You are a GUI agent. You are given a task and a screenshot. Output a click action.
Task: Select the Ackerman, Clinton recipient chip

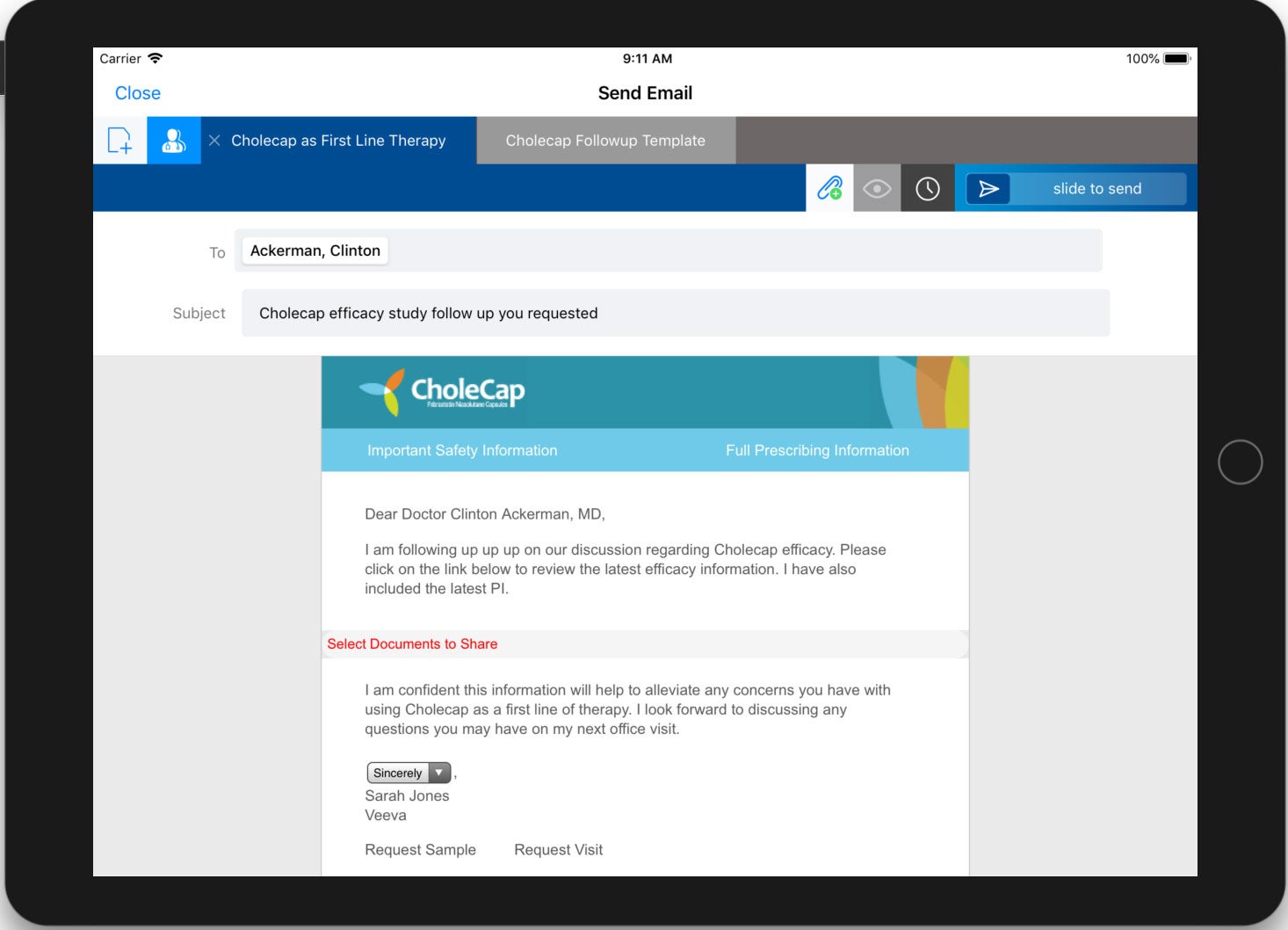315,251
